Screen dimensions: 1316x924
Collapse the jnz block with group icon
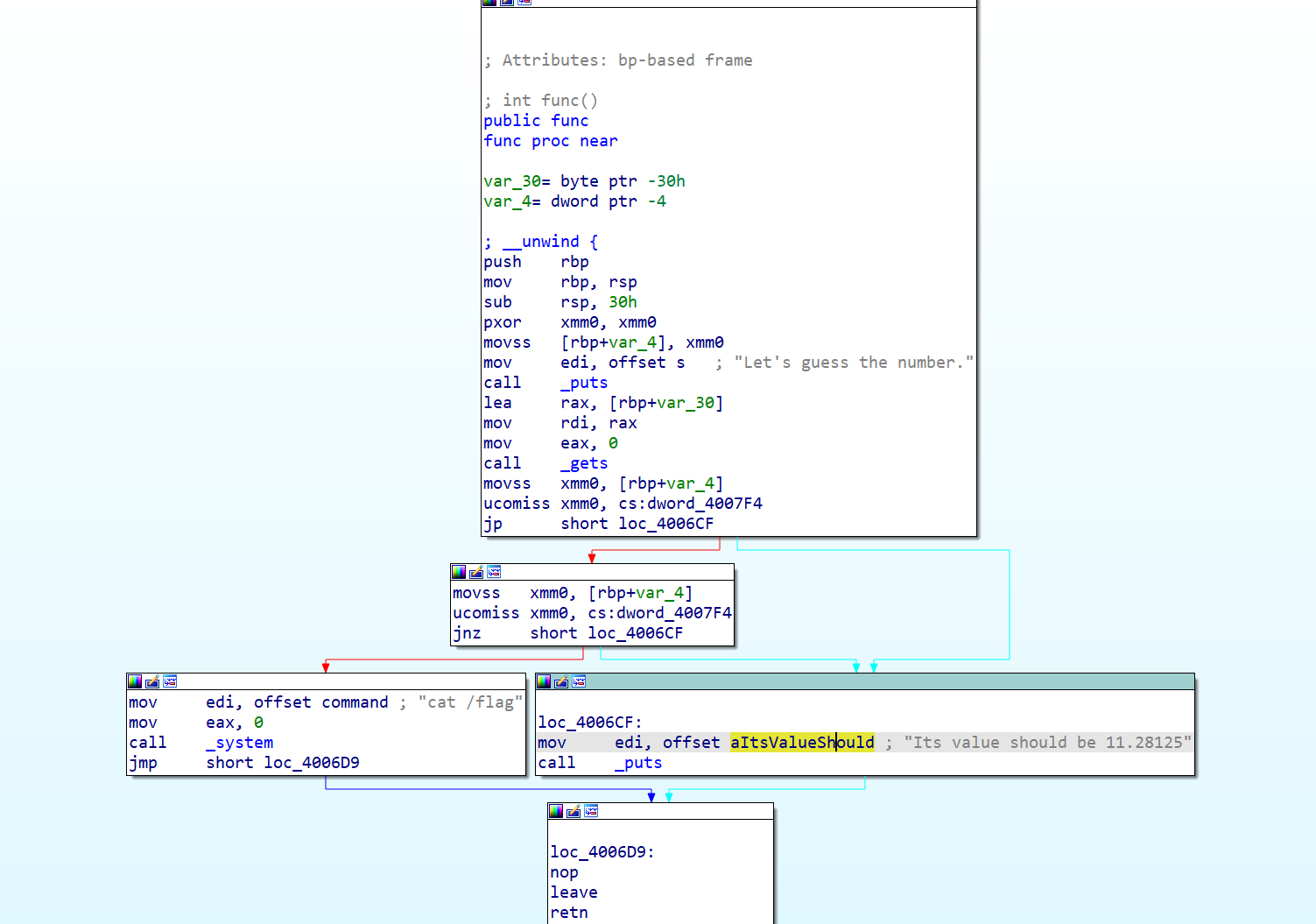coord(494,572)
